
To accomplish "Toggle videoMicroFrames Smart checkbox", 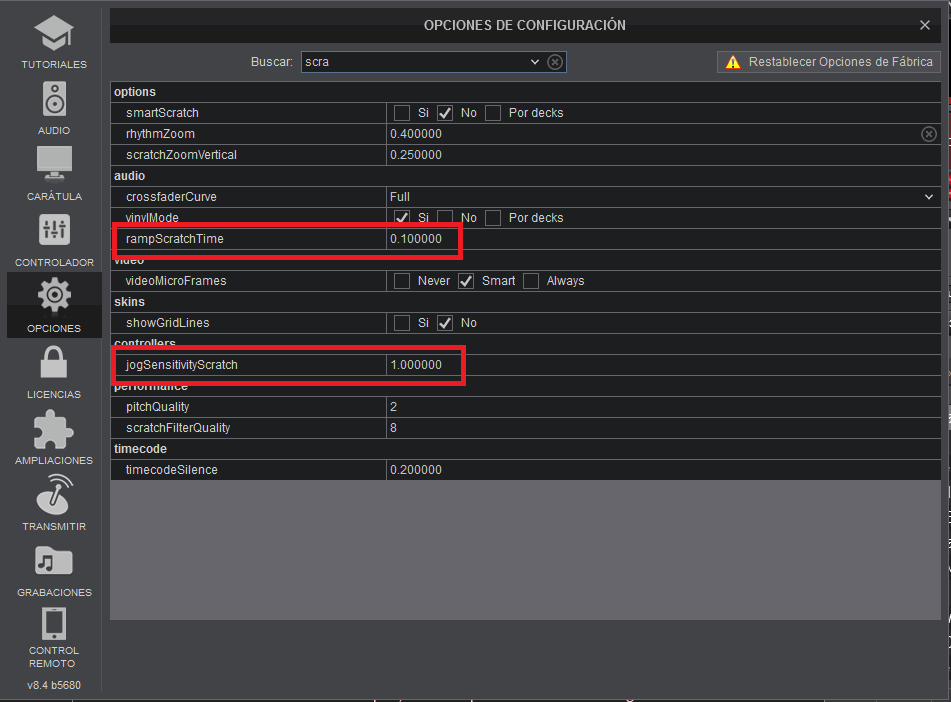I will [x=466, y=281].
